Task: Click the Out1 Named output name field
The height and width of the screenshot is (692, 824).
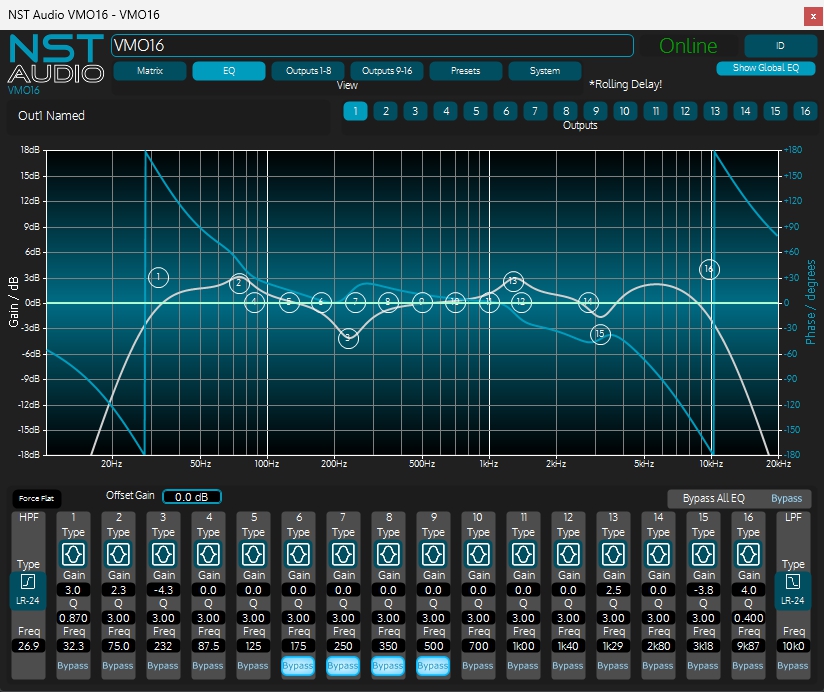Action: pyautogui.click(x=168, y=116)
